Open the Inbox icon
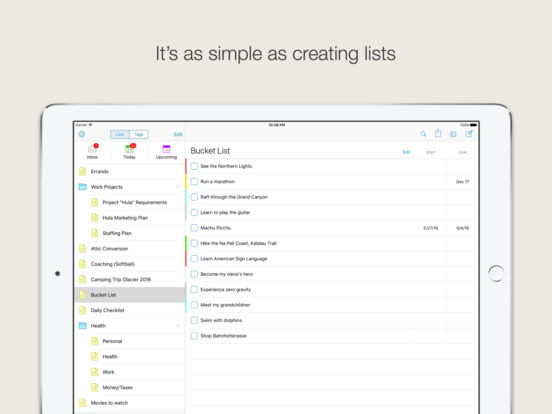The image size is (552, 414). (x=92, y=149)
